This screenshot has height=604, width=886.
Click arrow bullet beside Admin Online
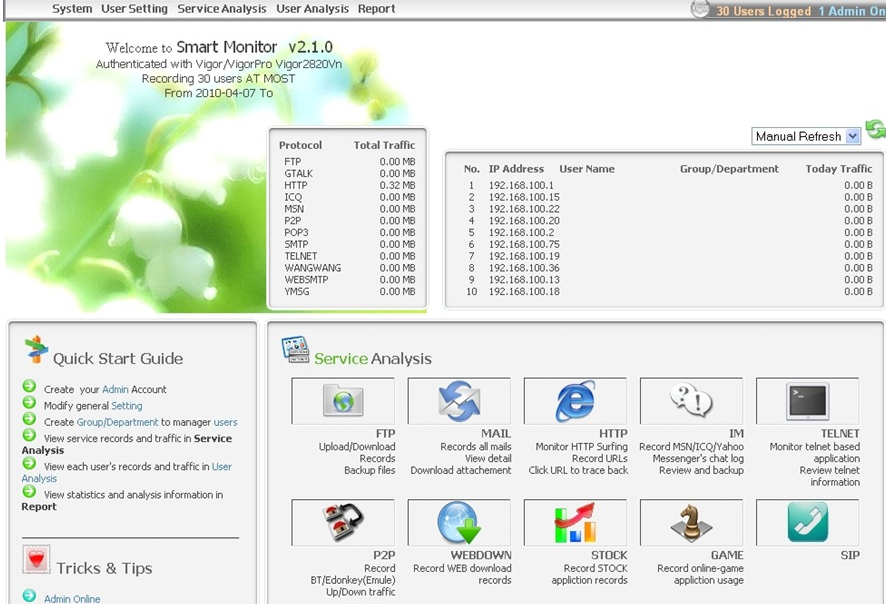[29, 596]
